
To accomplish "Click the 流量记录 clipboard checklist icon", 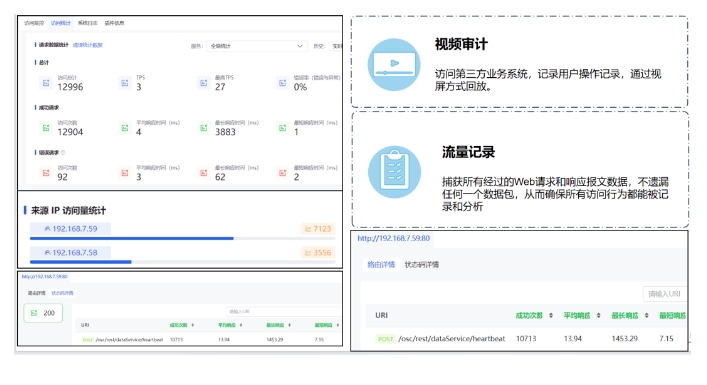I will coord(394,172).
